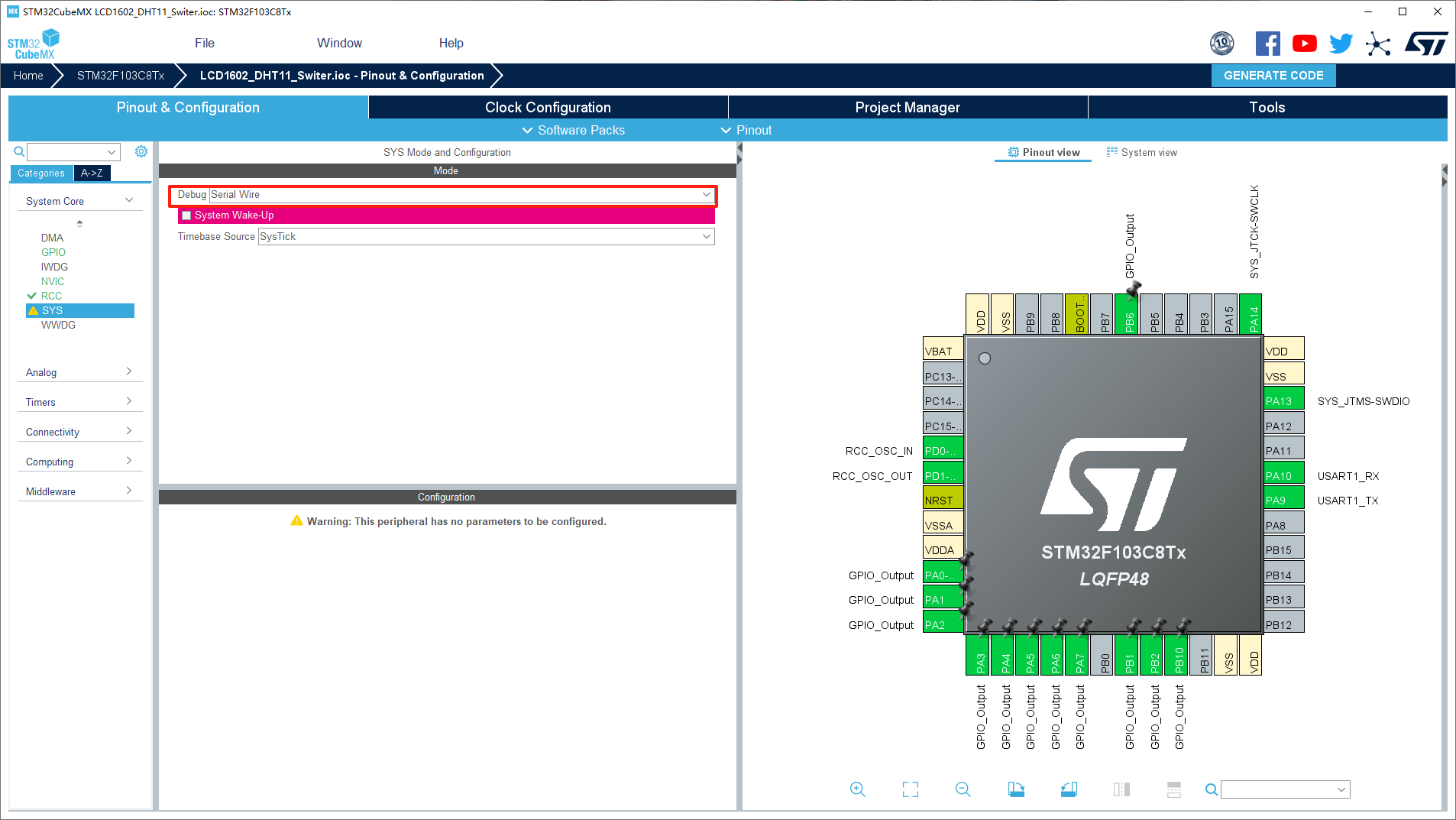This screenshot has height=820, width=1456.
Task: Open the pin search combo box dropdown
Action: coord(1341,789)
